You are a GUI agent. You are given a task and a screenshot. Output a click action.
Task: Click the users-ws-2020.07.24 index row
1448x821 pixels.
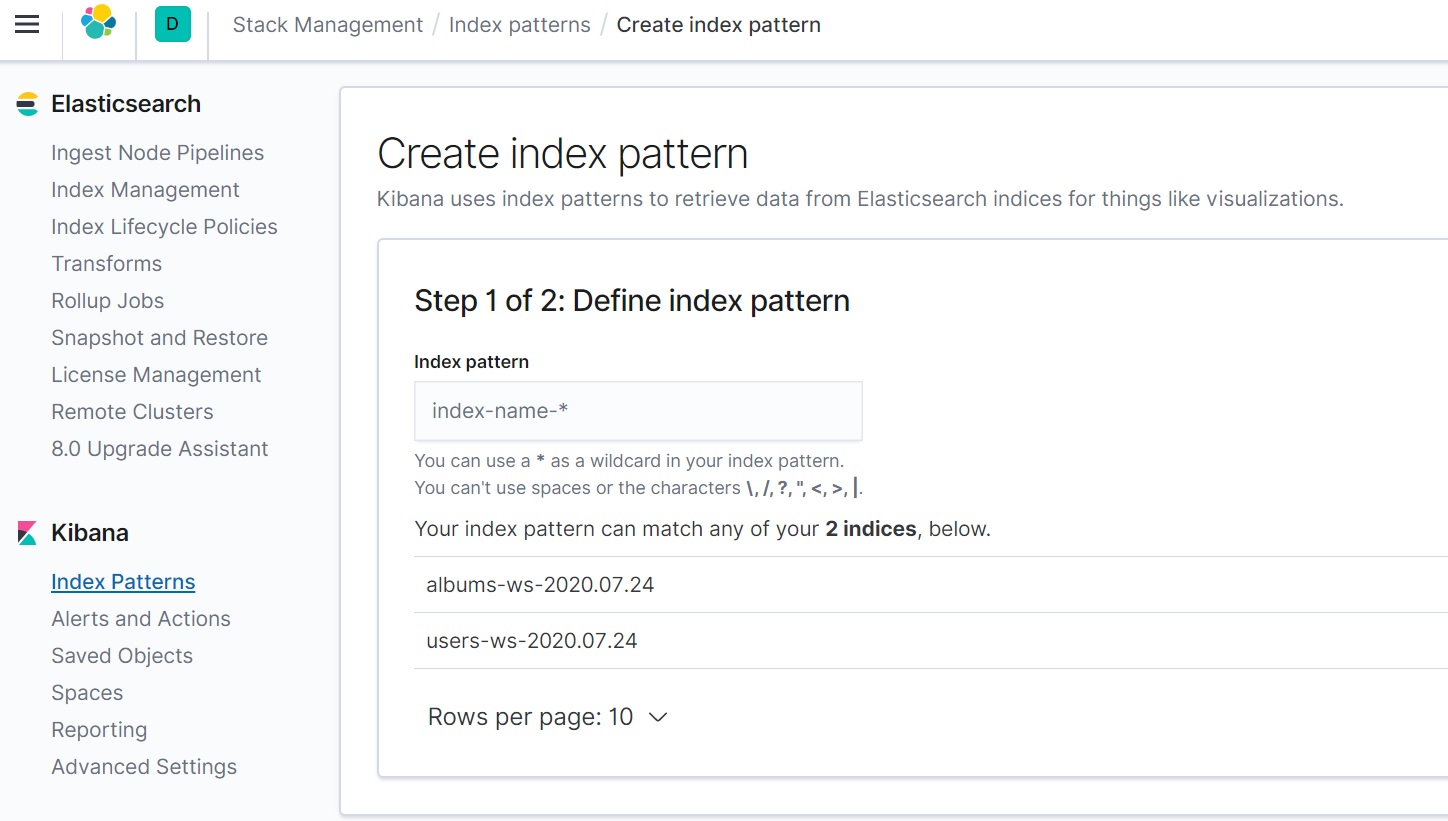click(x=531, y=641)
